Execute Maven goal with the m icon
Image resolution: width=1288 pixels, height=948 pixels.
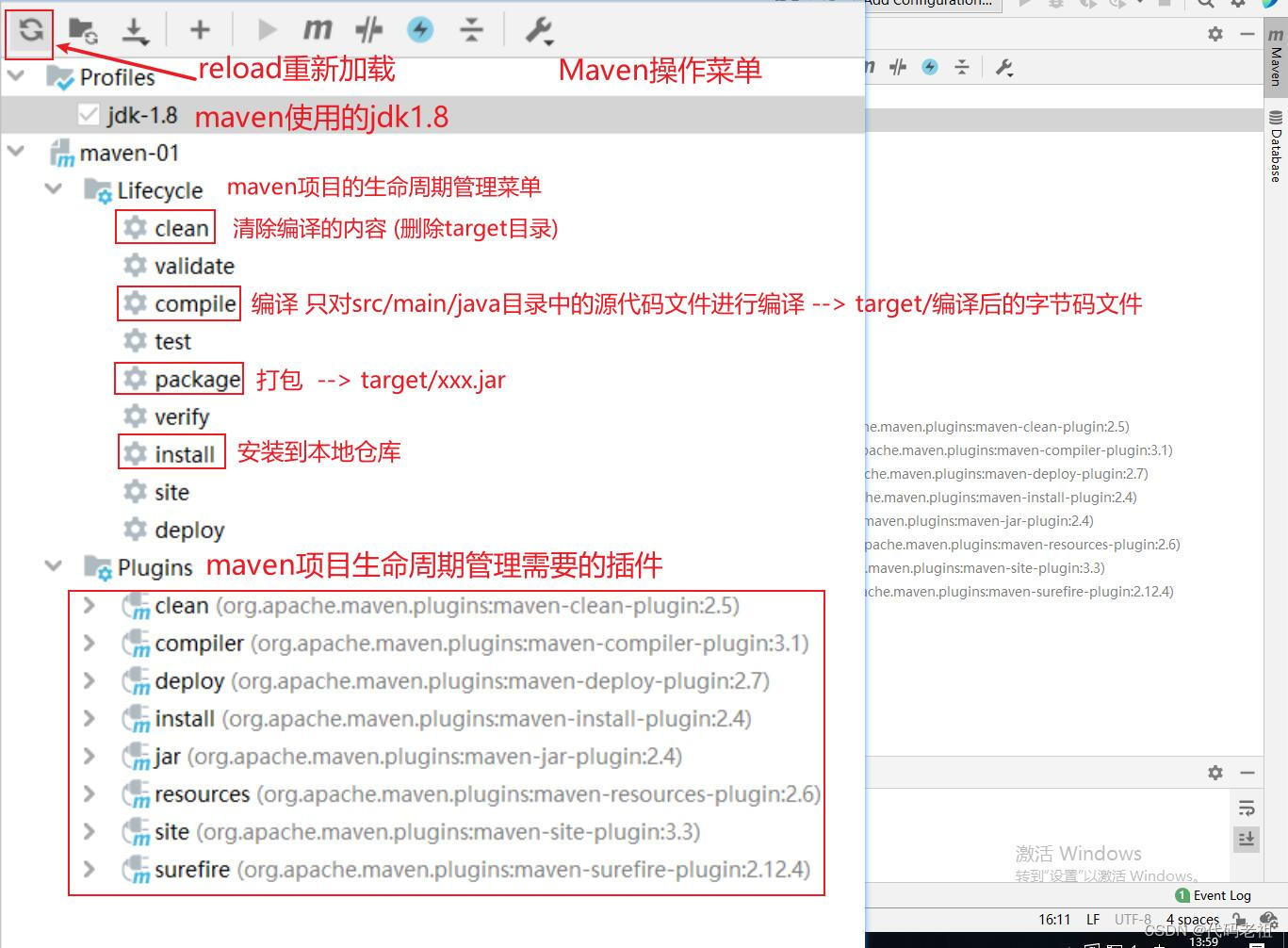coord(318,29)
